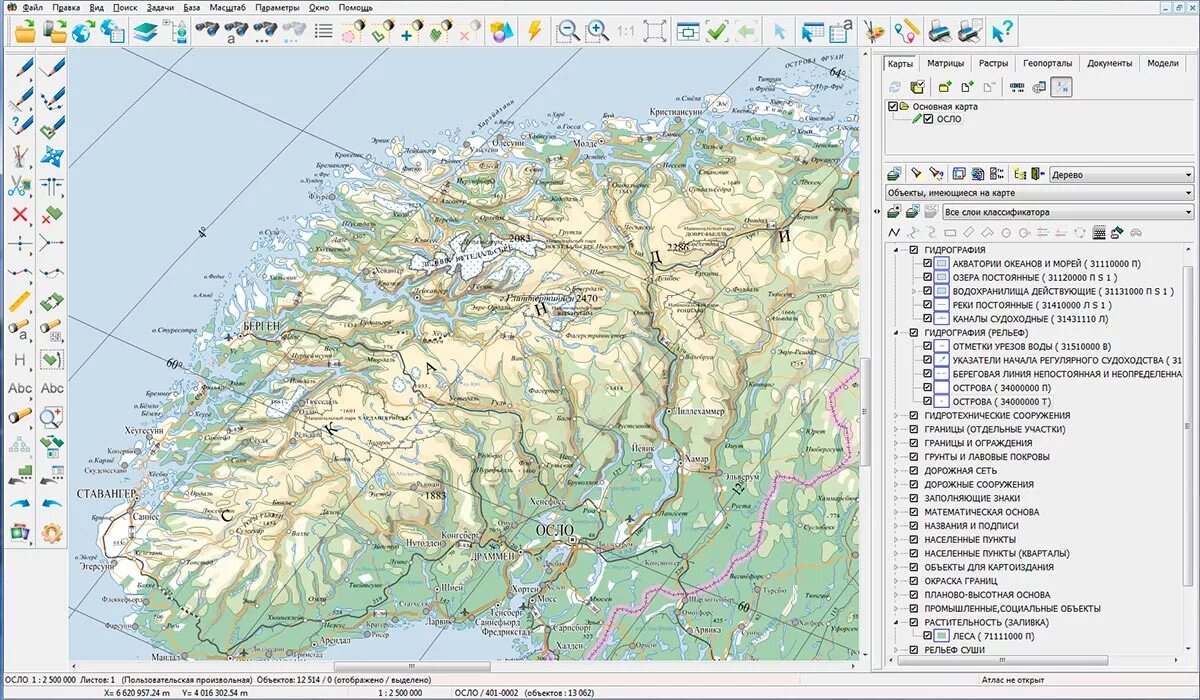Viewport: 1200px width, 700px height.
Task: Toggle РЕКИ ПОСТОЯННЫЕ layer checkbox
Action: [x=927, y=305]
